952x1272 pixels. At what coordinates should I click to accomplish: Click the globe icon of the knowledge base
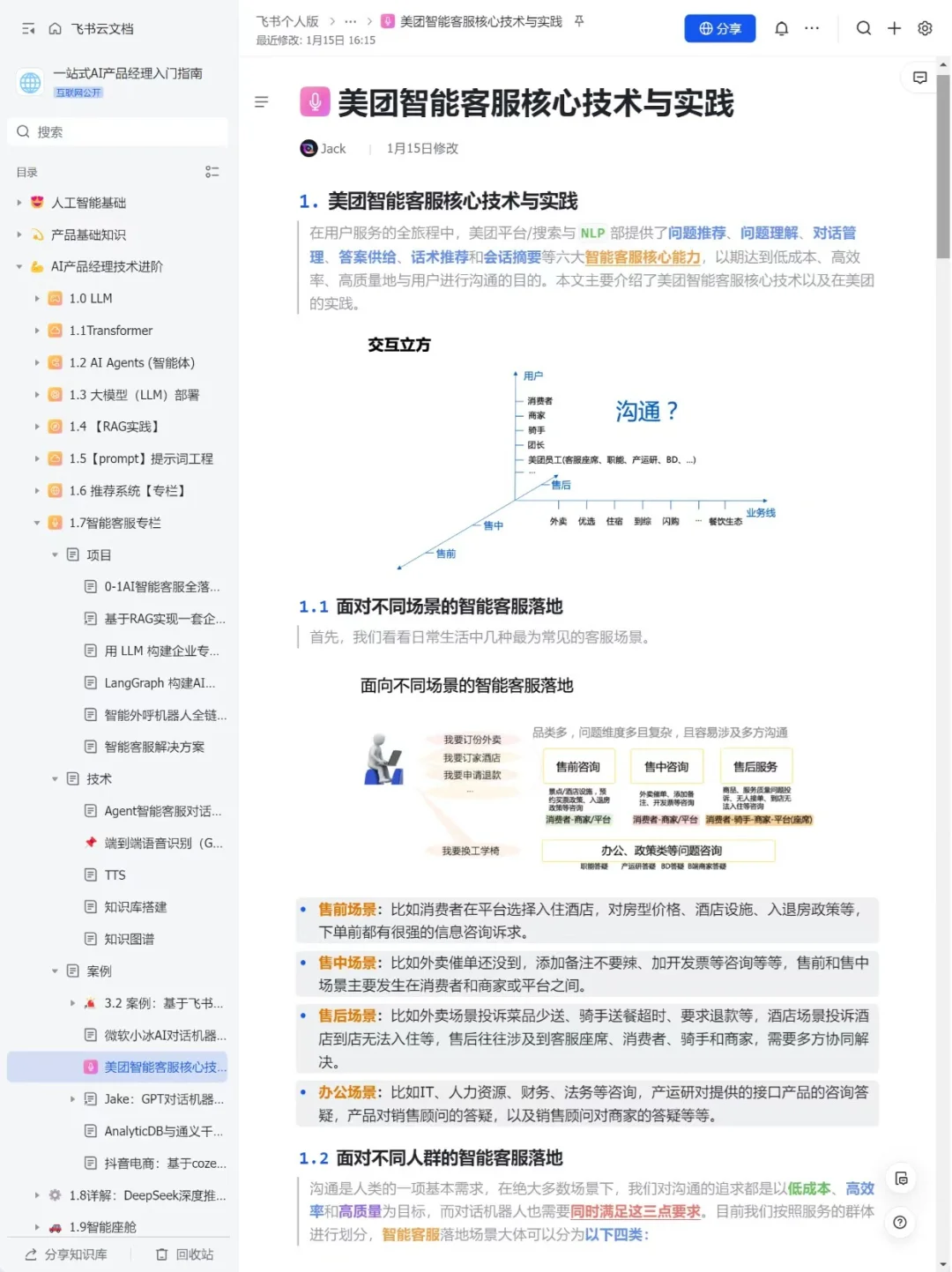pyautogui.click(x=30, y=82)
